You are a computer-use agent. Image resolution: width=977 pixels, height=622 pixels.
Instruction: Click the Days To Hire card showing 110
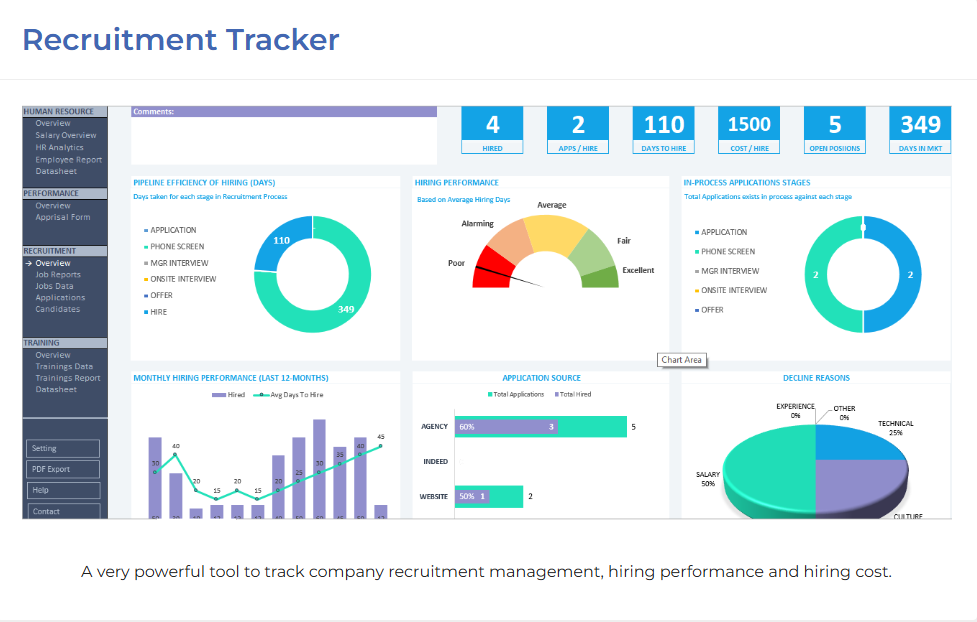664,130
